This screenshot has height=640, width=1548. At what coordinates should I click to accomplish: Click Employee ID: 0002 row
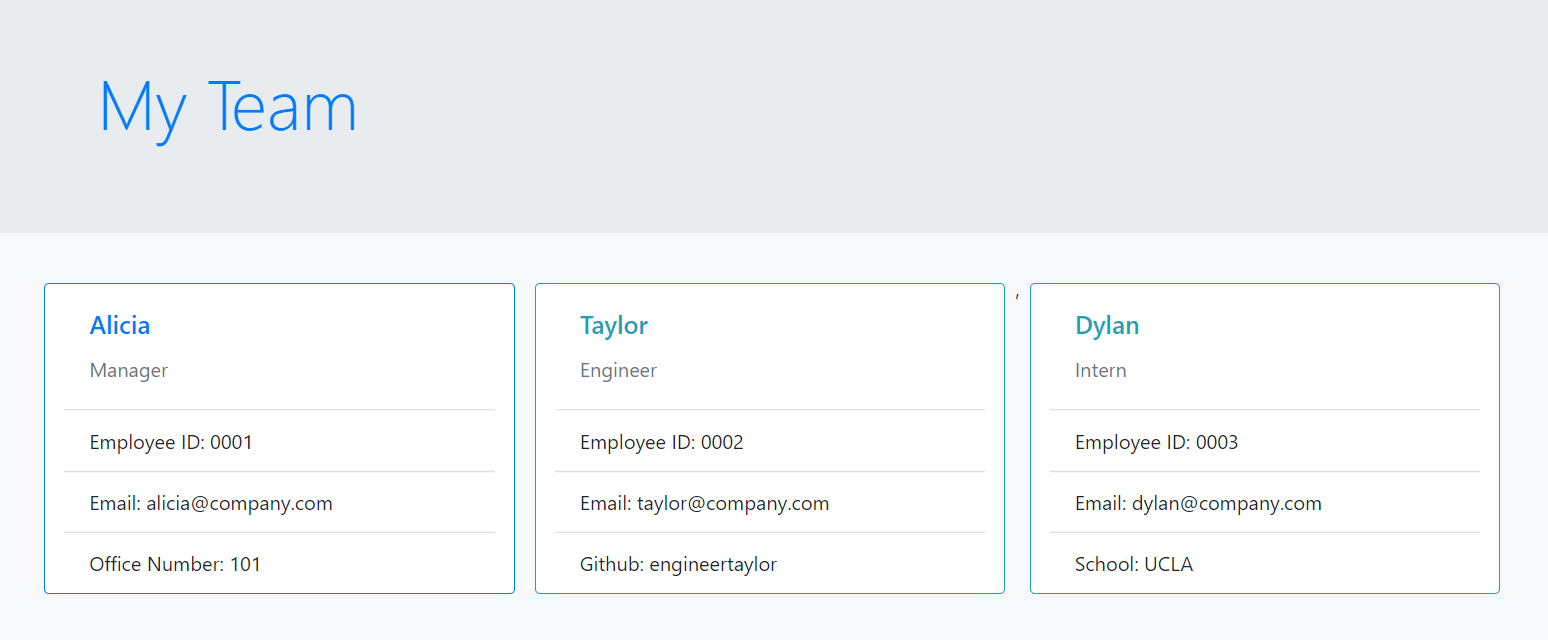[x=770, y=441]
